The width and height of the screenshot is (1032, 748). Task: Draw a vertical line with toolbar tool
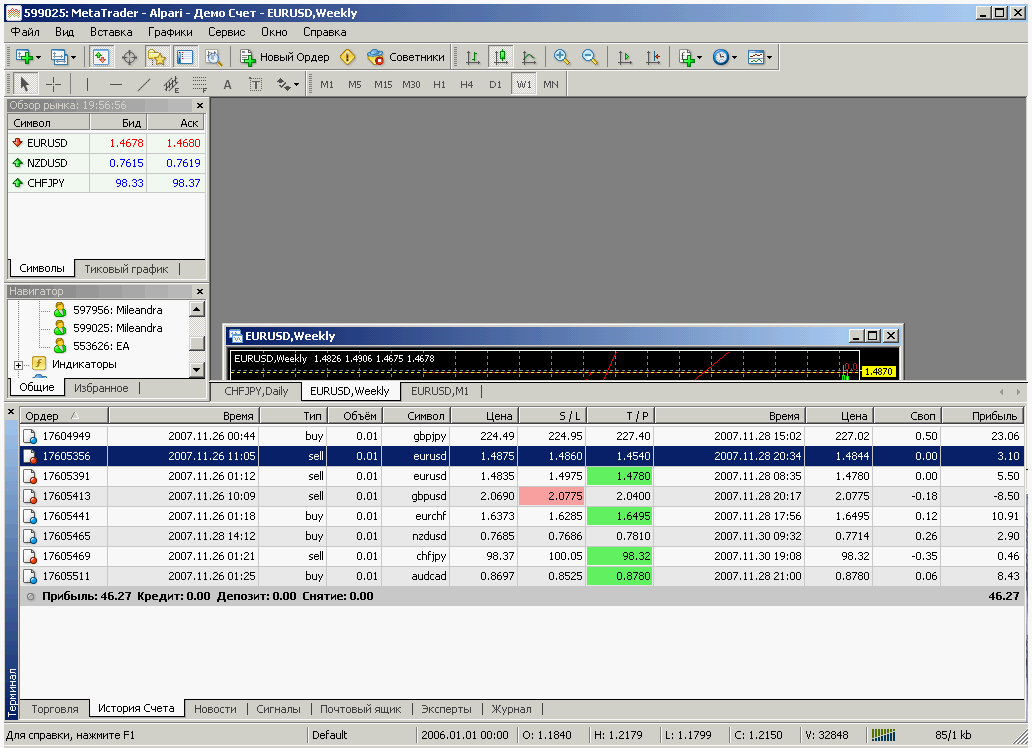pyautogui.click(x=87, y=85)
